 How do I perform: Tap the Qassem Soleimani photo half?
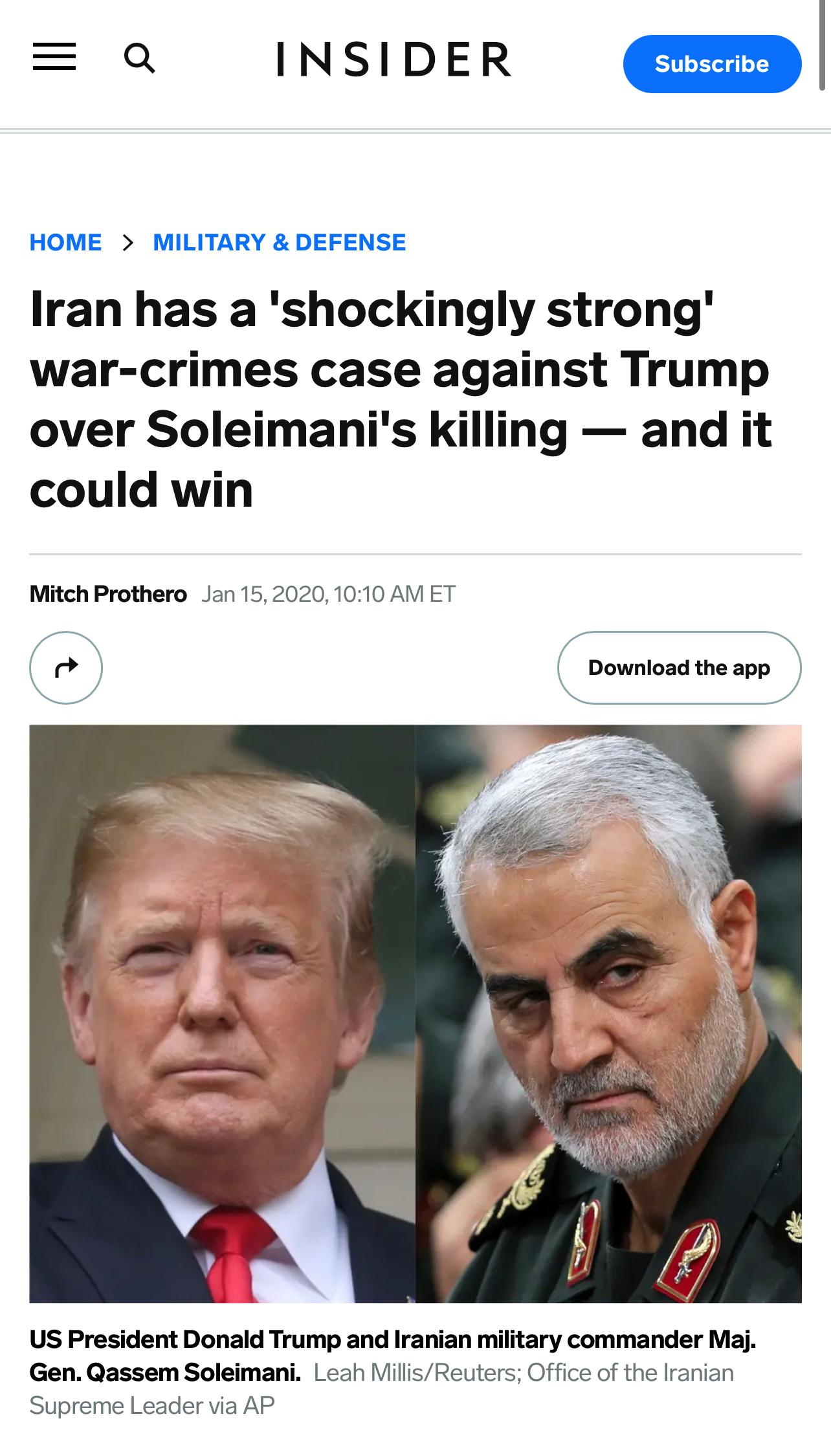(x=608, y=1013)
